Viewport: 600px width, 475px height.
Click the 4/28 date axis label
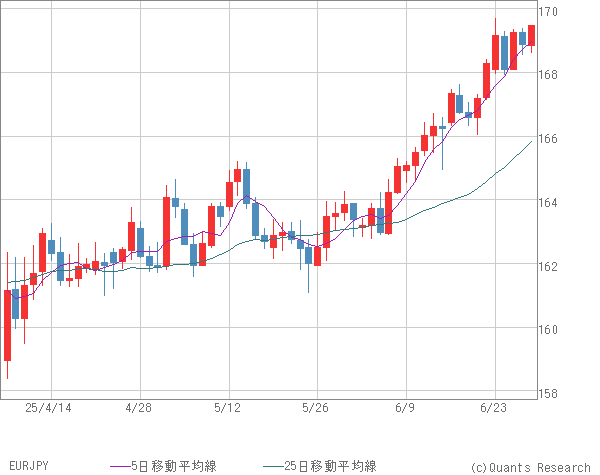[139, 408]
